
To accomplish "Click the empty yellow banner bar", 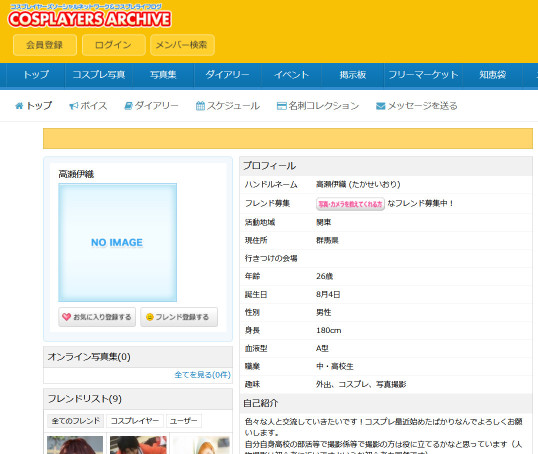I will pyautogui.click(x=288, y=139).
